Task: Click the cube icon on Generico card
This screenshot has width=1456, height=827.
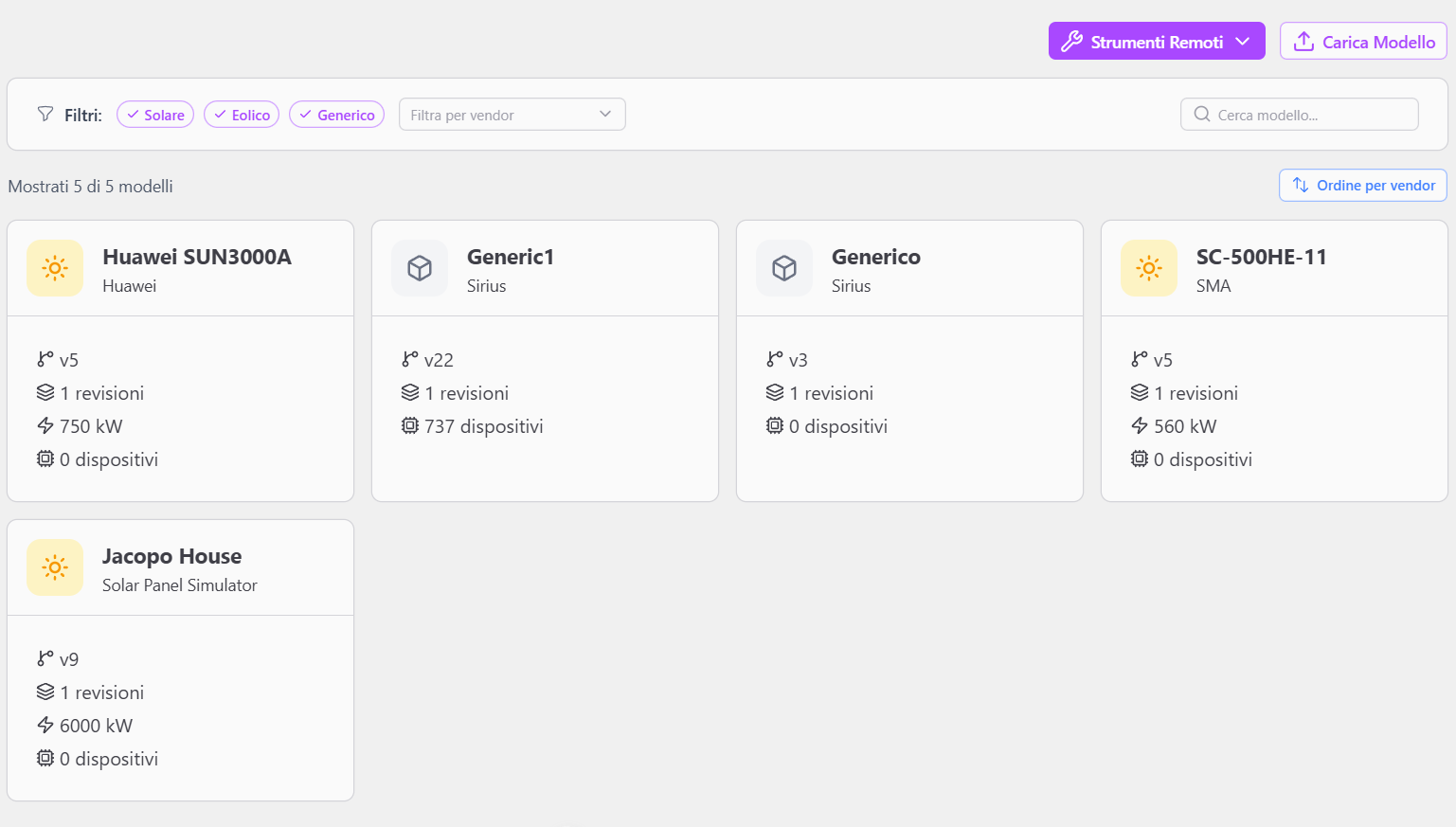Action: [x=784, y=268]
